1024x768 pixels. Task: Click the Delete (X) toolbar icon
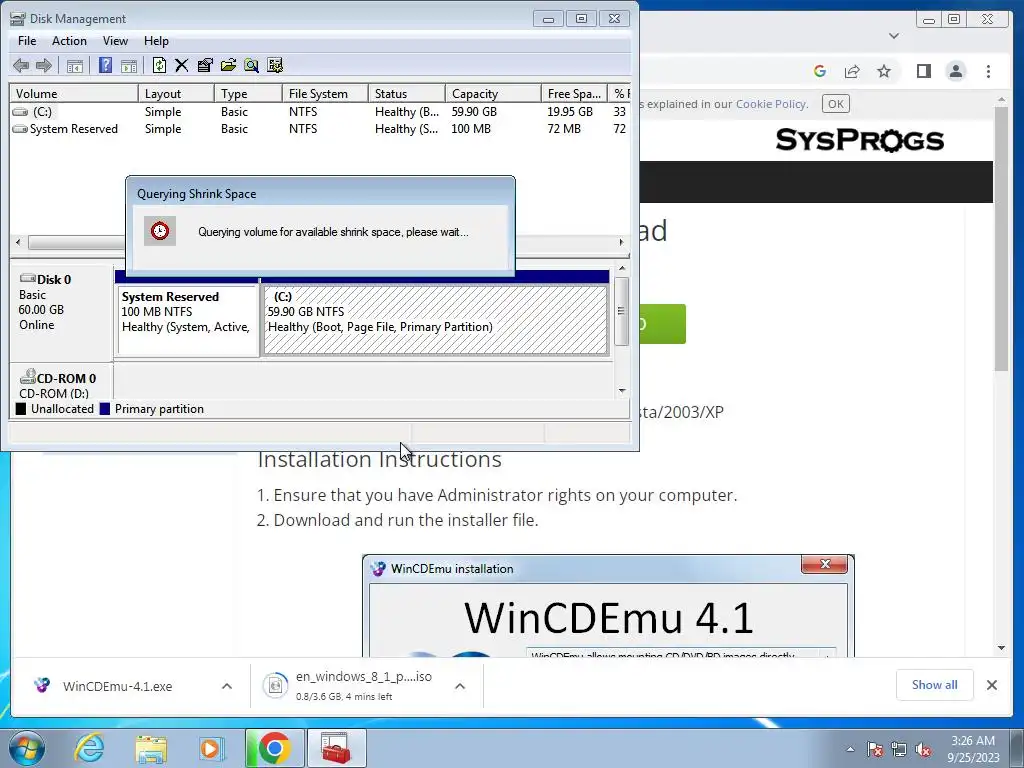[182, 65]
